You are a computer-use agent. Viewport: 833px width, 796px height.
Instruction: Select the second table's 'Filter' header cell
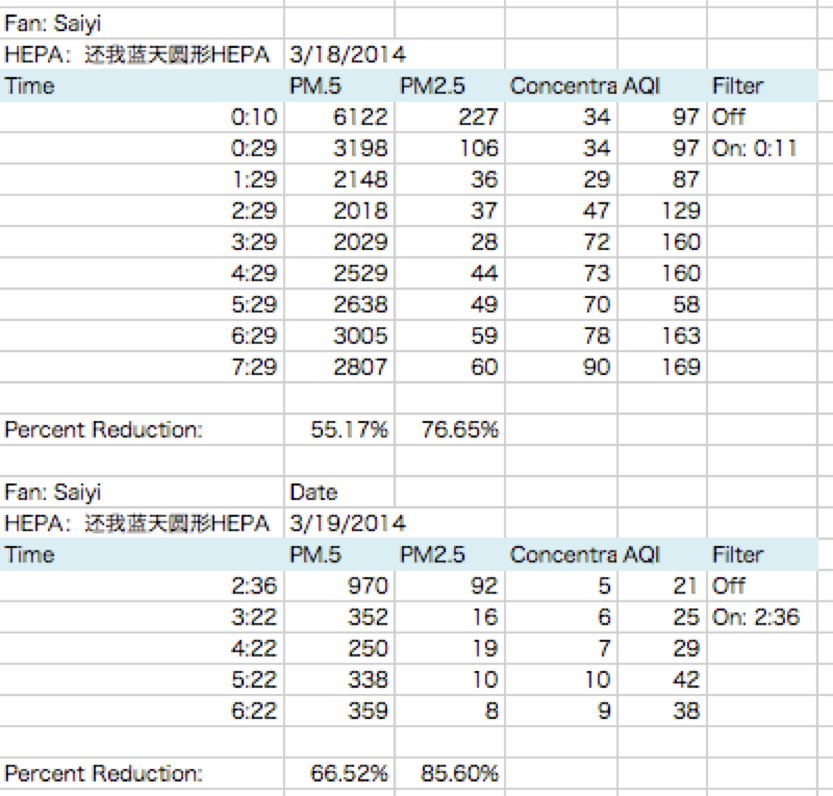click(762, 555)
